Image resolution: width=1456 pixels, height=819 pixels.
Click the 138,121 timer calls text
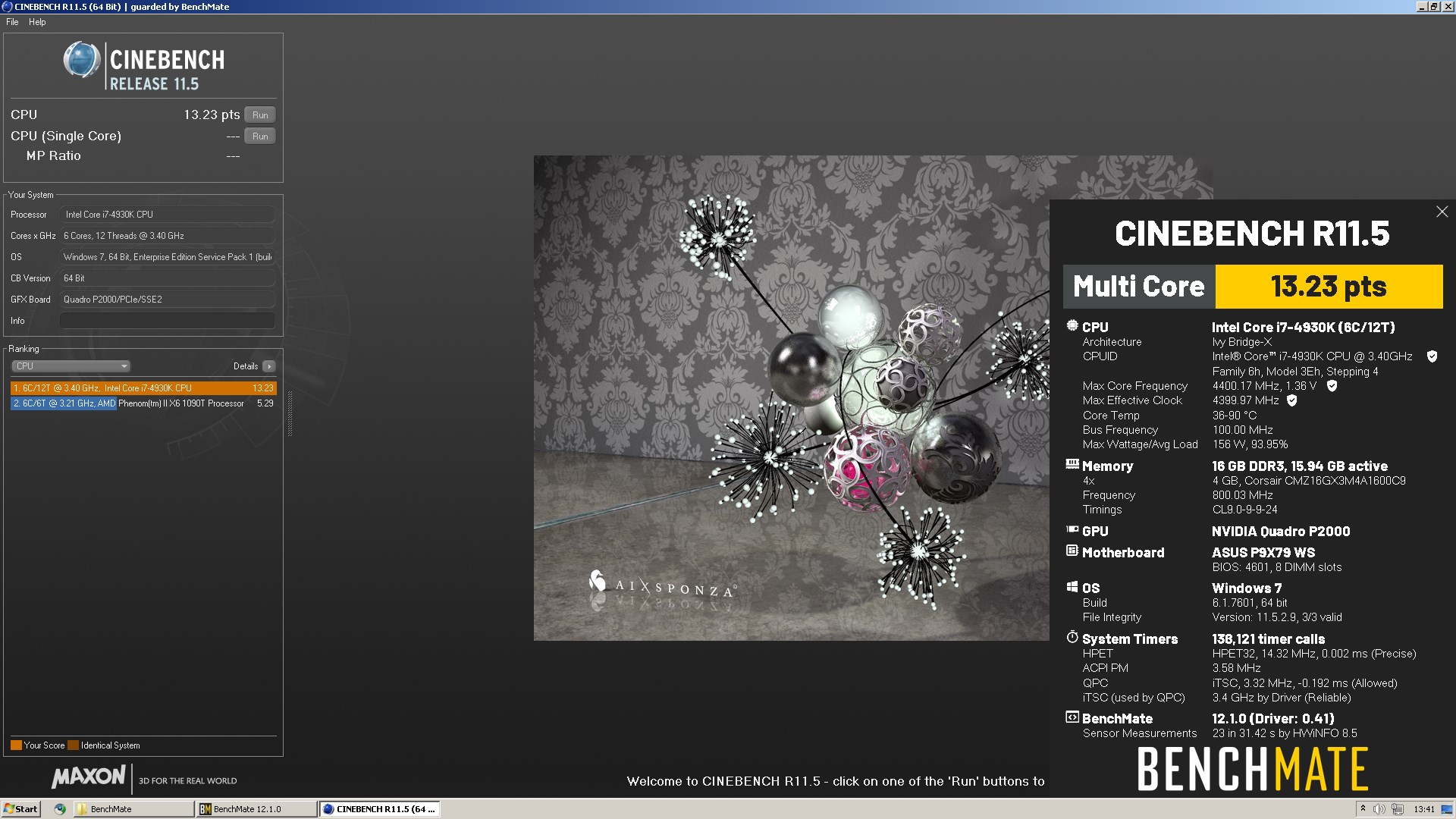point(1269,639)
